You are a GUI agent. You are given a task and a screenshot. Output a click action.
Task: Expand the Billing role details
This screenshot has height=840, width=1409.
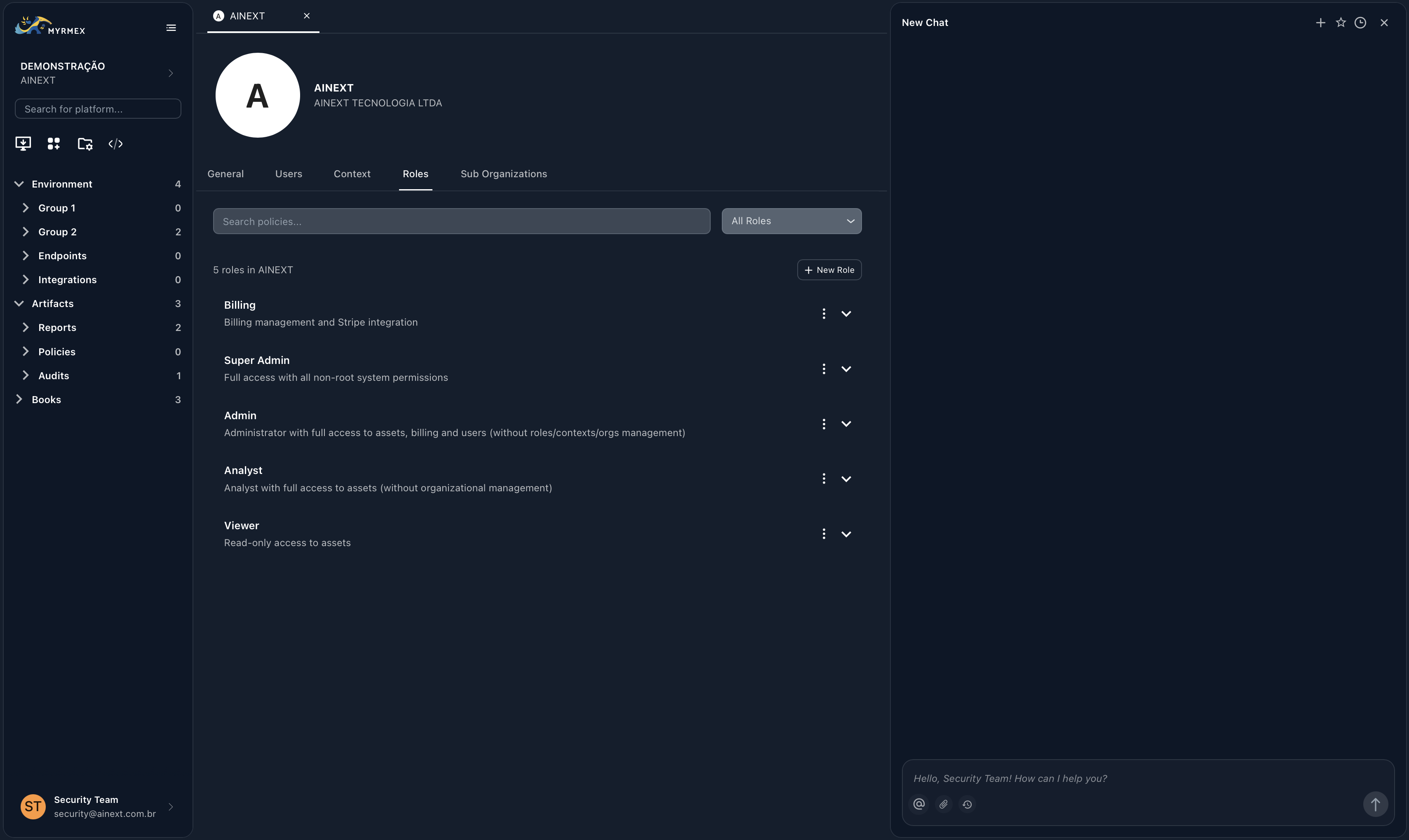click(846, 314)
